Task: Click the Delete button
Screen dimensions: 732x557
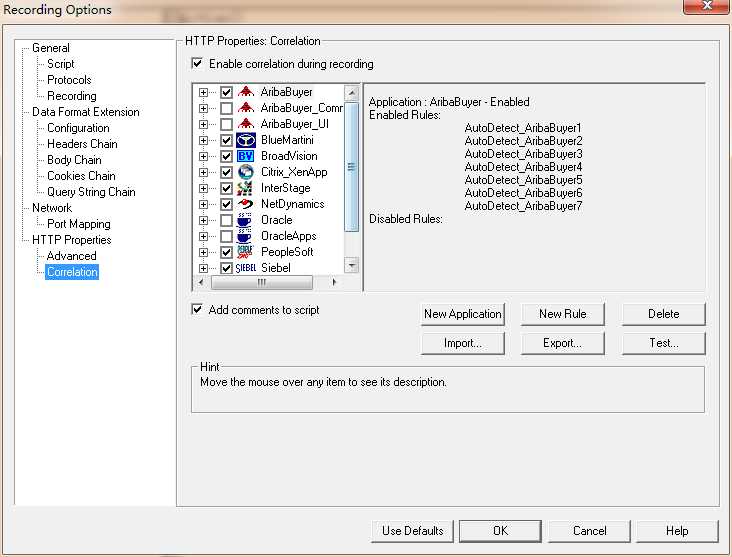Action: (x=663, y=314)
